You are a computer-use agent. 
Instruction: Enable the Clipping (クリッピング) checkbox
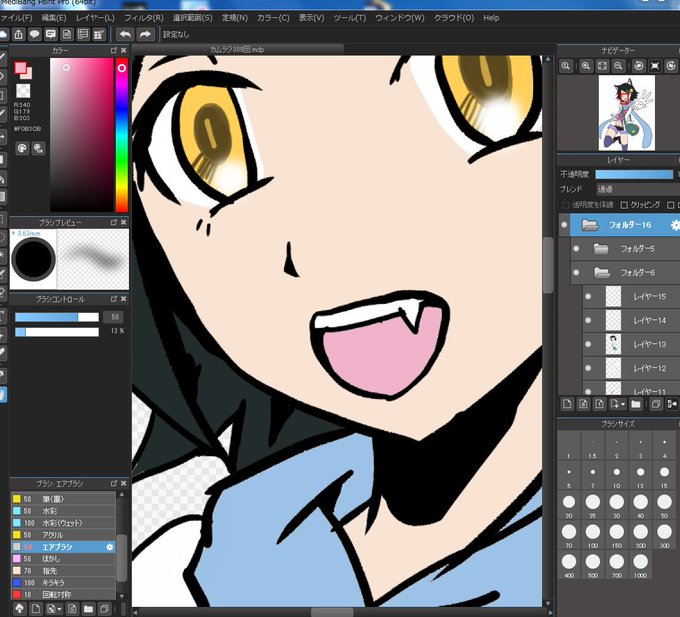624,205
